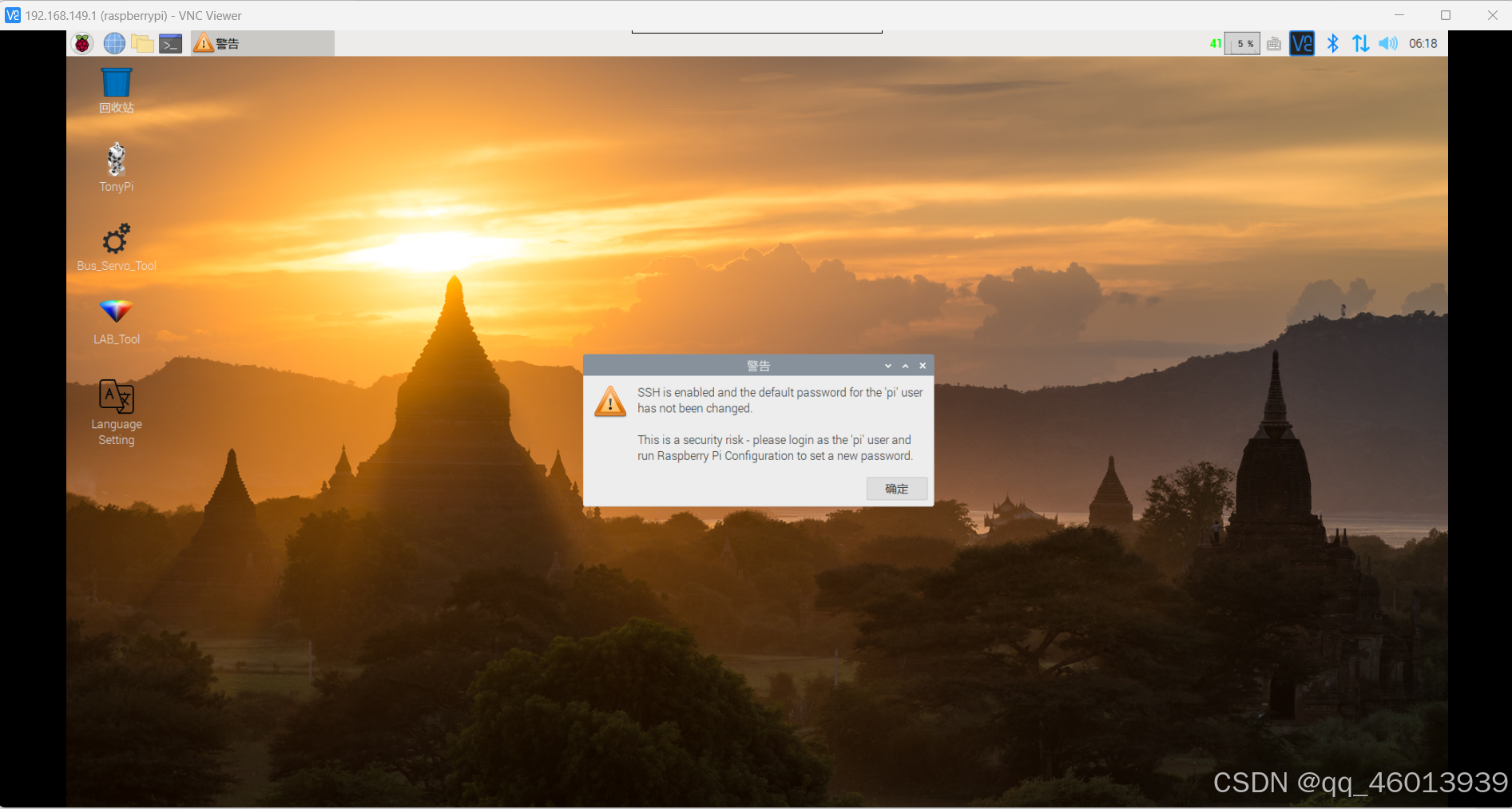Open the Raspberry Pi main menu
Screen dimensions: 1512x809
[x=82, y=43]
